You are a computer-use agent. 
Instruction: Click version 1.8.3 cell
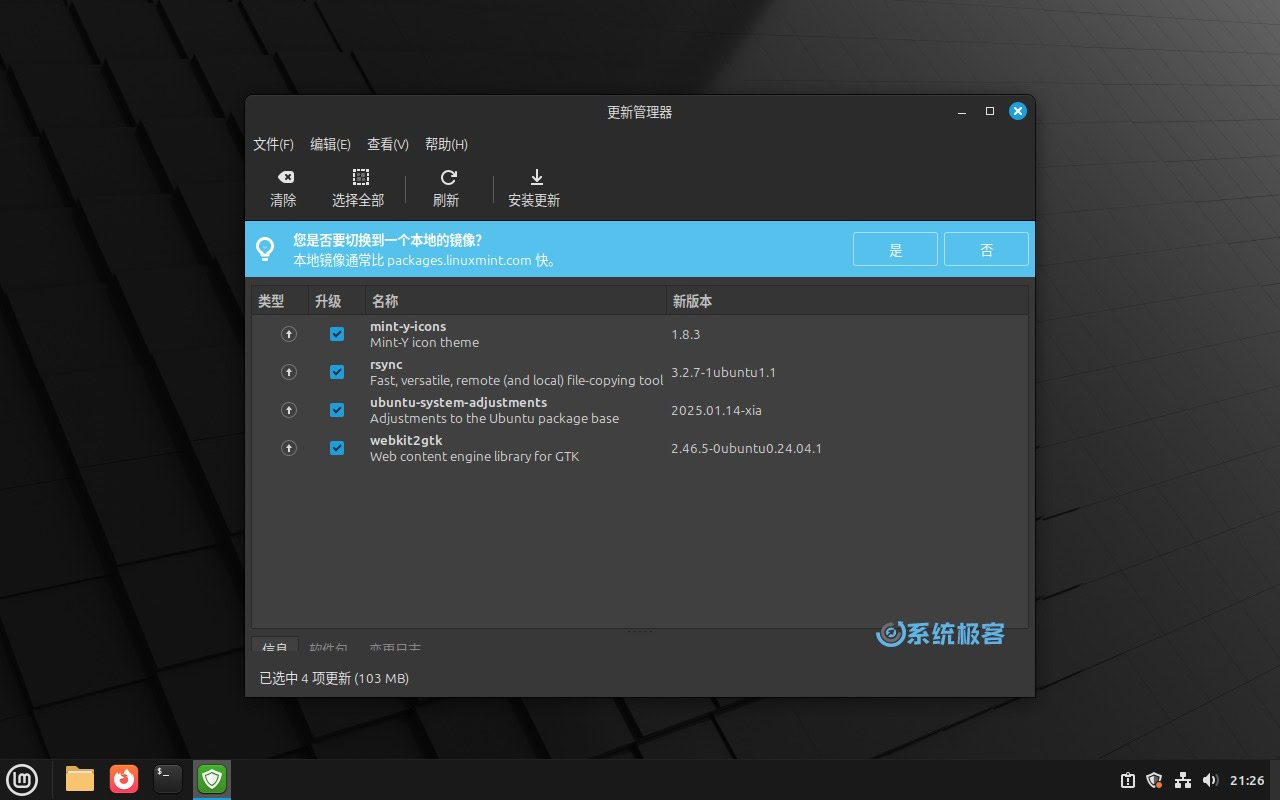point(686,334)
